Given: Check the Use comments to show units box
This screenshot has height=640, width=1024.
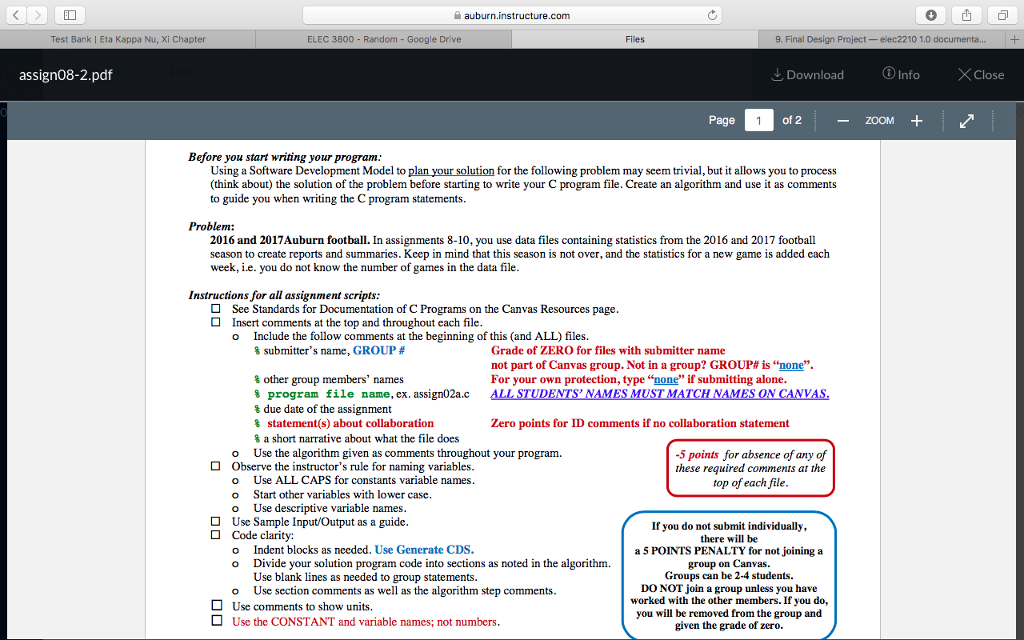Looking at the screenshot, I should tap(217, 605).
